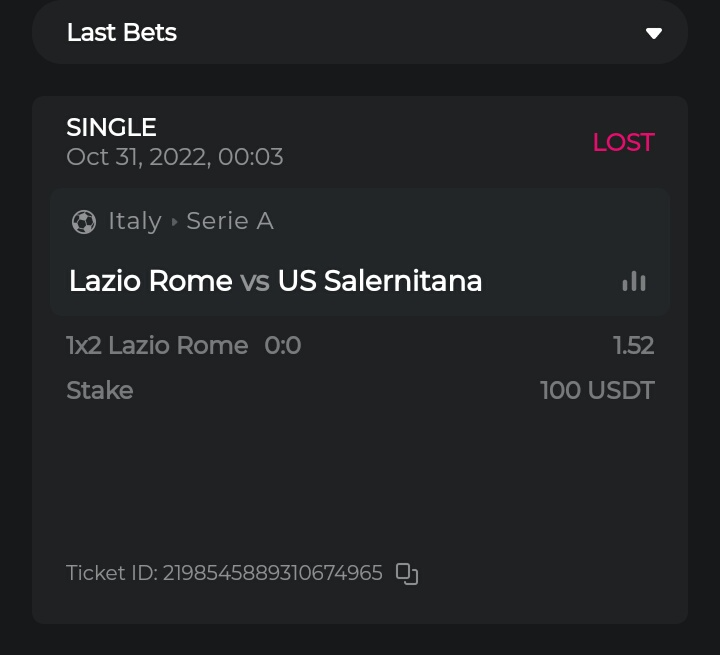
Task: Click the SINGLE bet type heading
Action: 111,127
